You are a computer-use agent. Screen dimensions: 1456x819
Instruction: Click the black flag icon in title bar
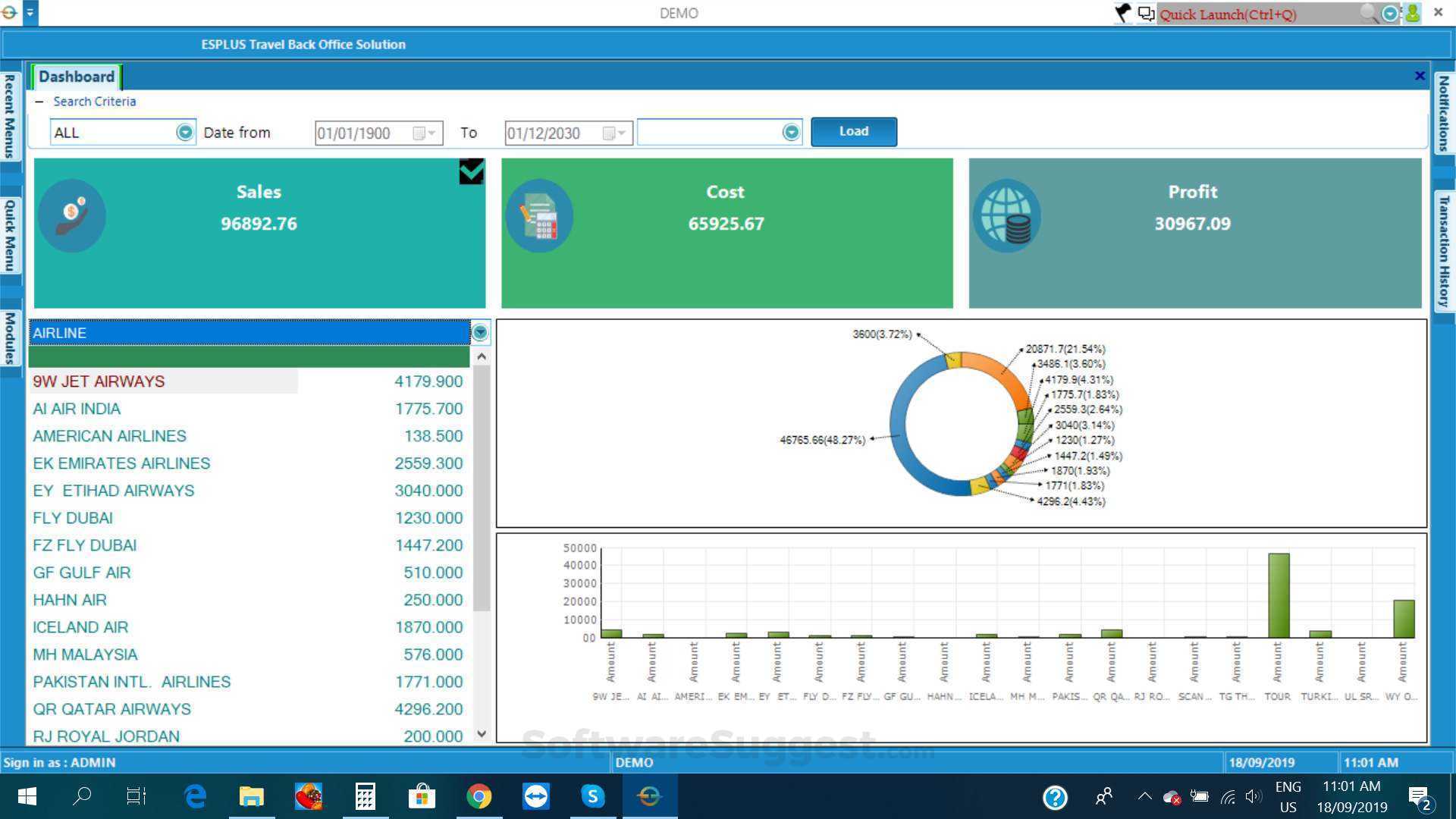(x=1122, y=13)
